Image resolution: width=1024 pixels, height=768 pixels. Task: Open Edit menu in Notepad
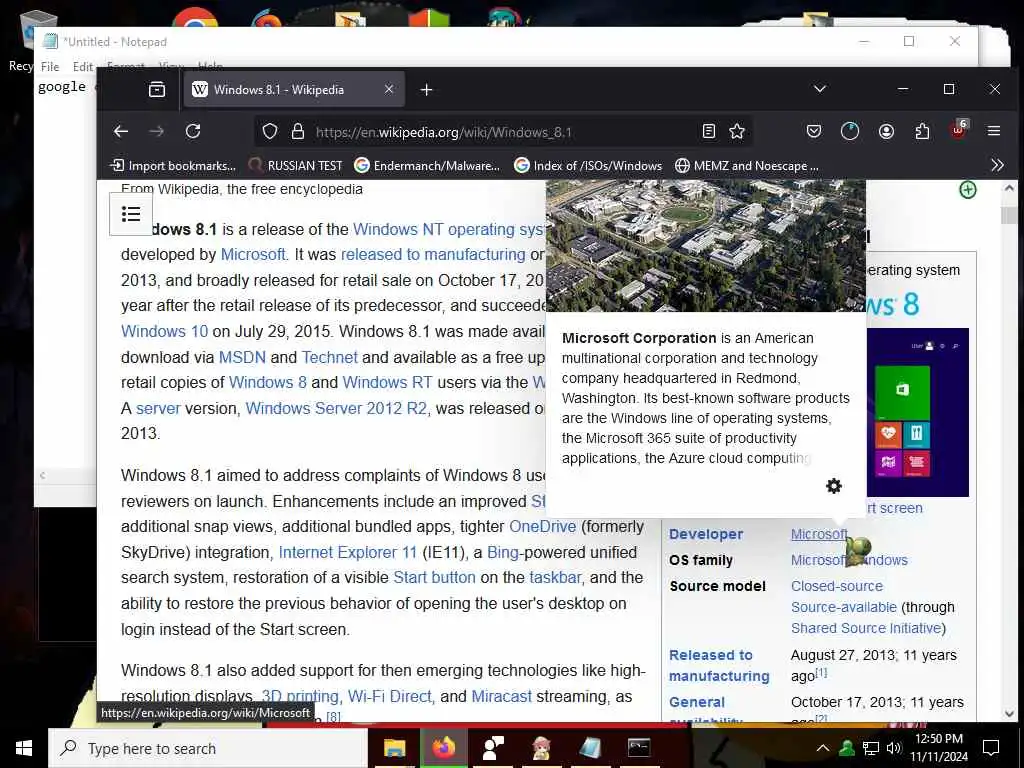click(x=83, y=67)
